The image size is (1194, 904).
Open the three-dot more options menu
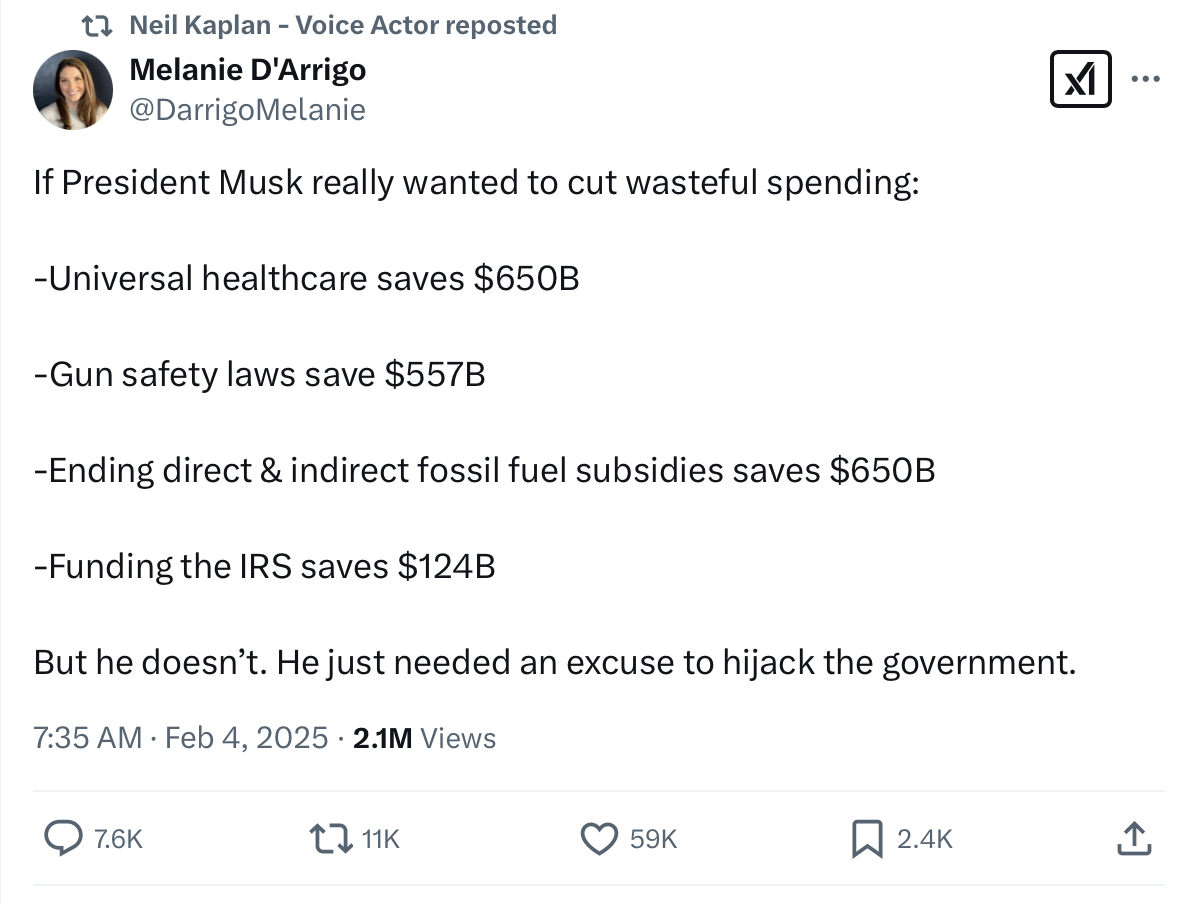click(1145, 78)
